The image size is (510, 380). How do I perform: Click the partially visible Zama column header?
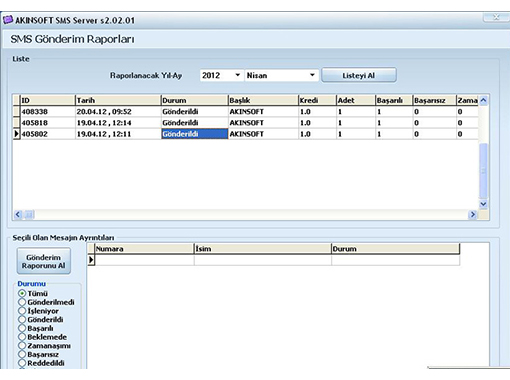[x=467, y=100]
